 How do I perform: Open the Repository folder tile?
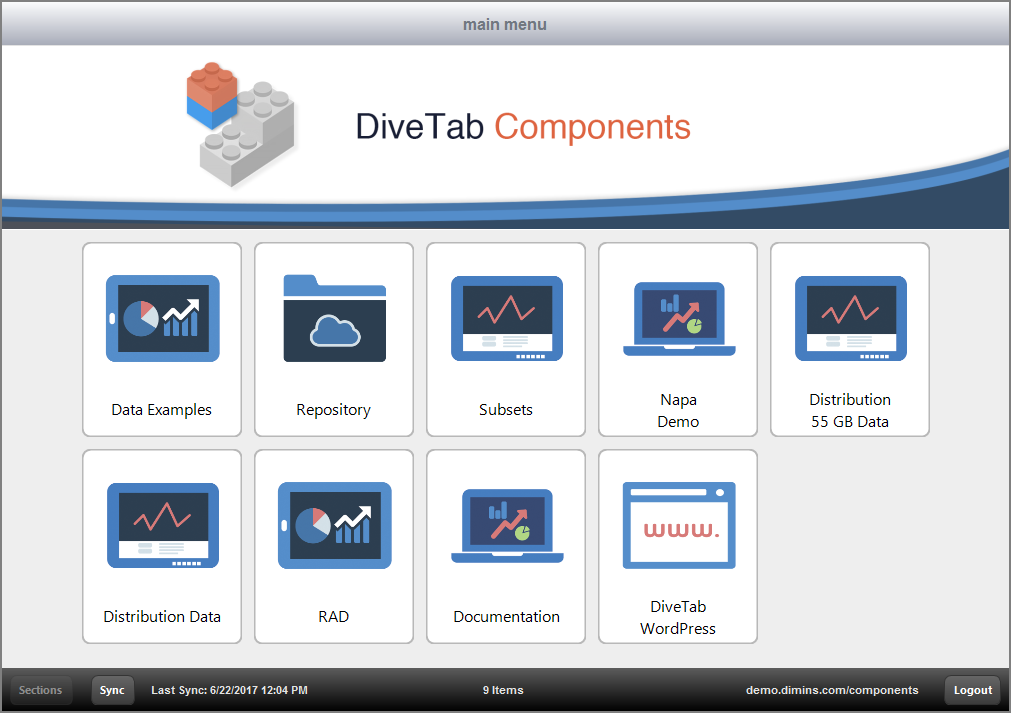pos(333,339)
